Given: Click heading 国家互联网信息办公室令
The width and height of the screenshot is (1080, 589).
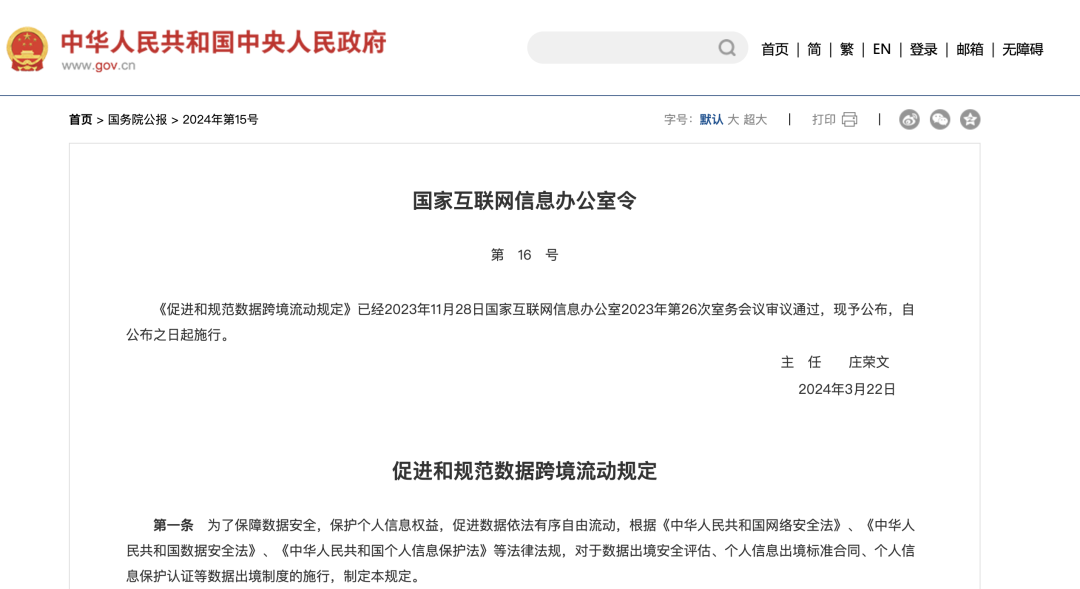Looking at the screenshot, I should 524,201.
